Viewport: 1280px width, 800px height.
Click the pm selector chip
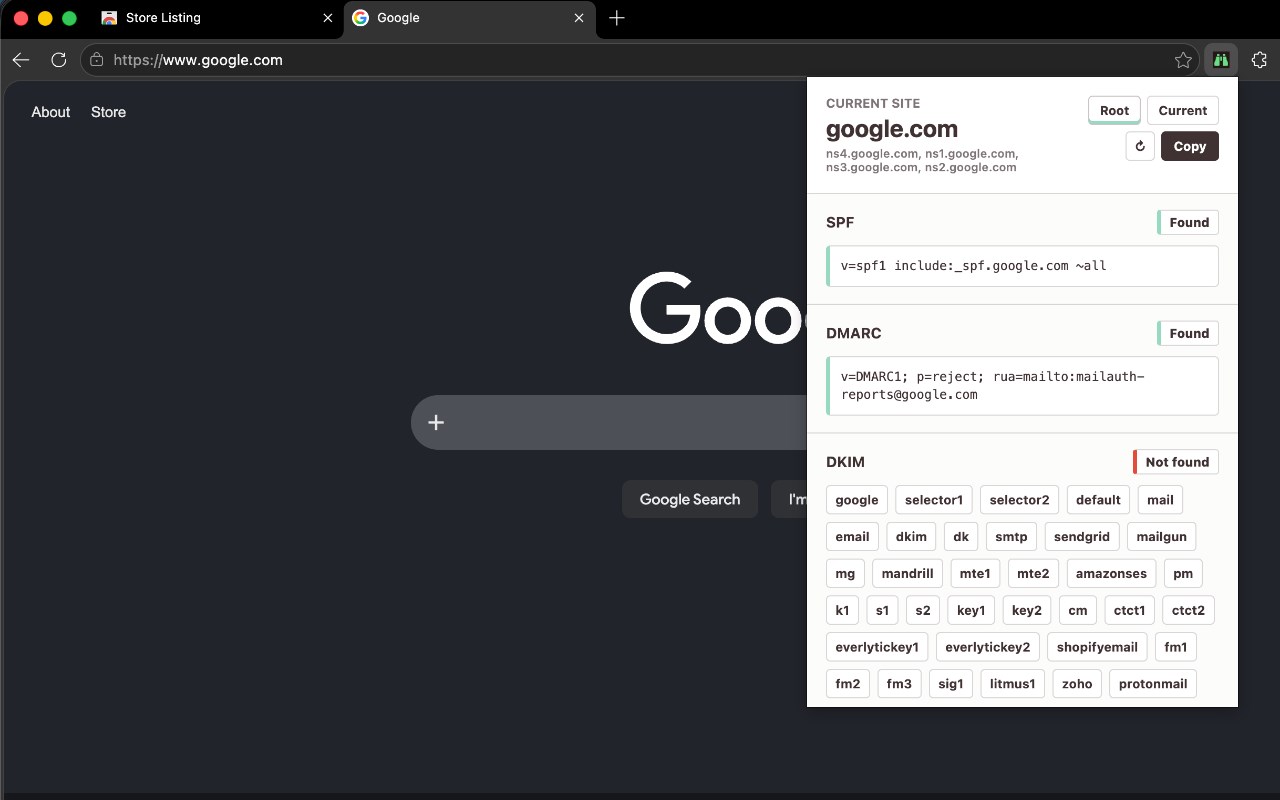click(x=1183, y=574)
